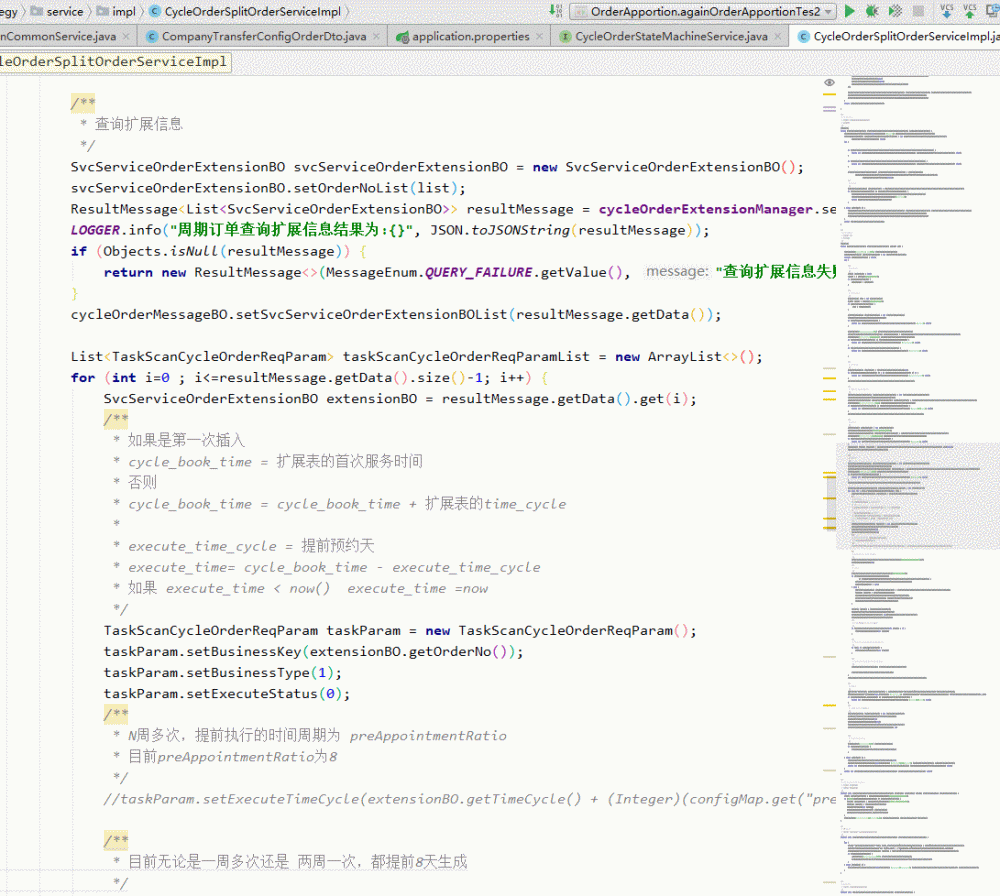The height and width of the screenshot is (896, 1000).
Task: Click the 'service' breadcrumb folder
Action: [57, 11]
